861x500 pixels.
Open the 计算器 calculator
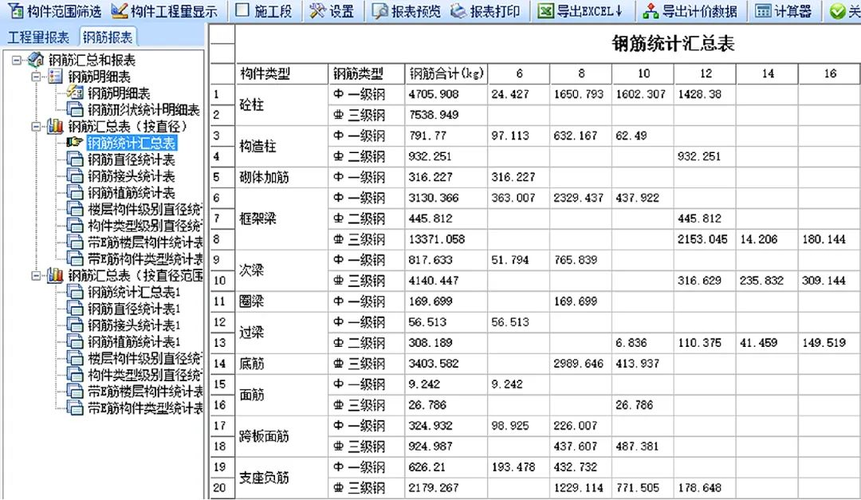[783, 10]
